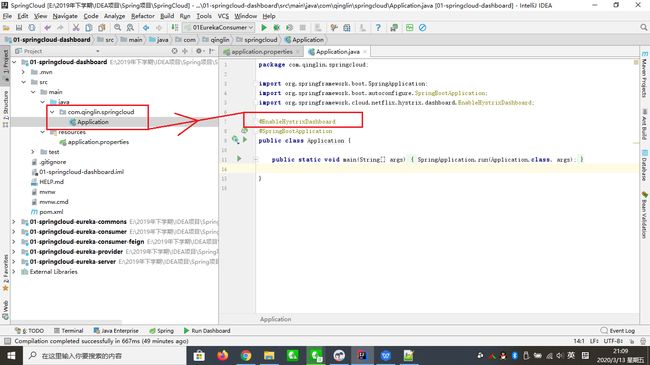Switch to IntelliJ IDEA taskbar icon
This screenshot has height=365, width=650.
pos(362,355)
